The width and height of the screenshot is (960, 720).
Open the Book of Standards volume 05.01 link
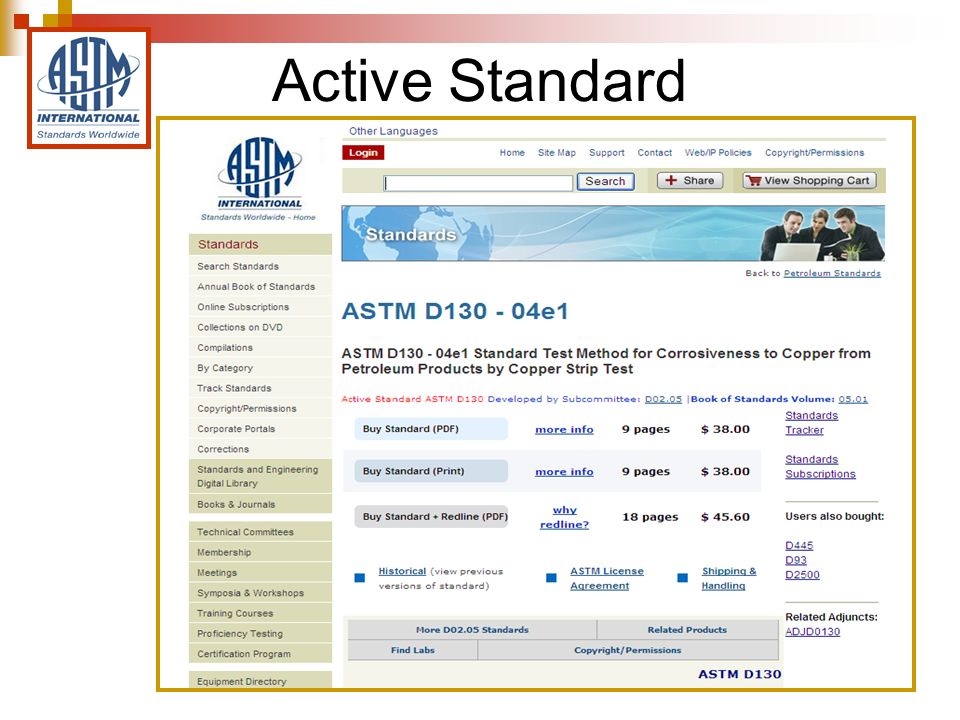pyautogui.click(x=853, y=399)
